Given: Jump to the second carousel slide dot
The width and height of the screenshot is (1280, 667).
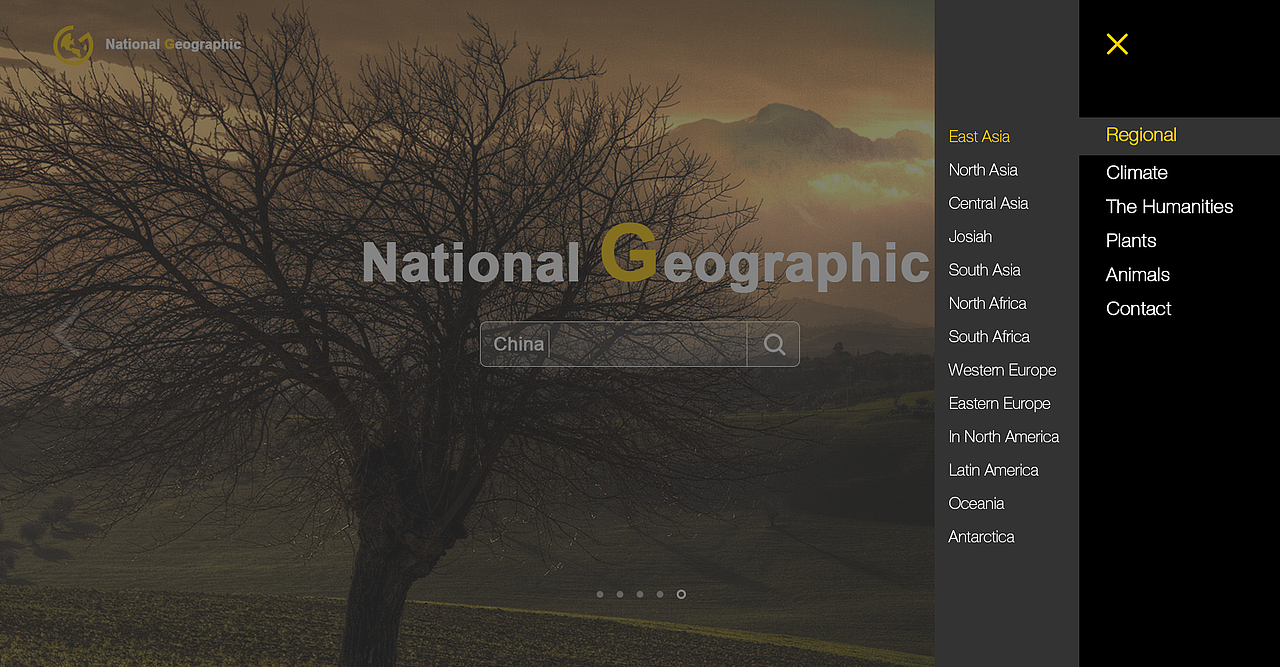Looking at the screenshot, I should click(x=620, y=594).
